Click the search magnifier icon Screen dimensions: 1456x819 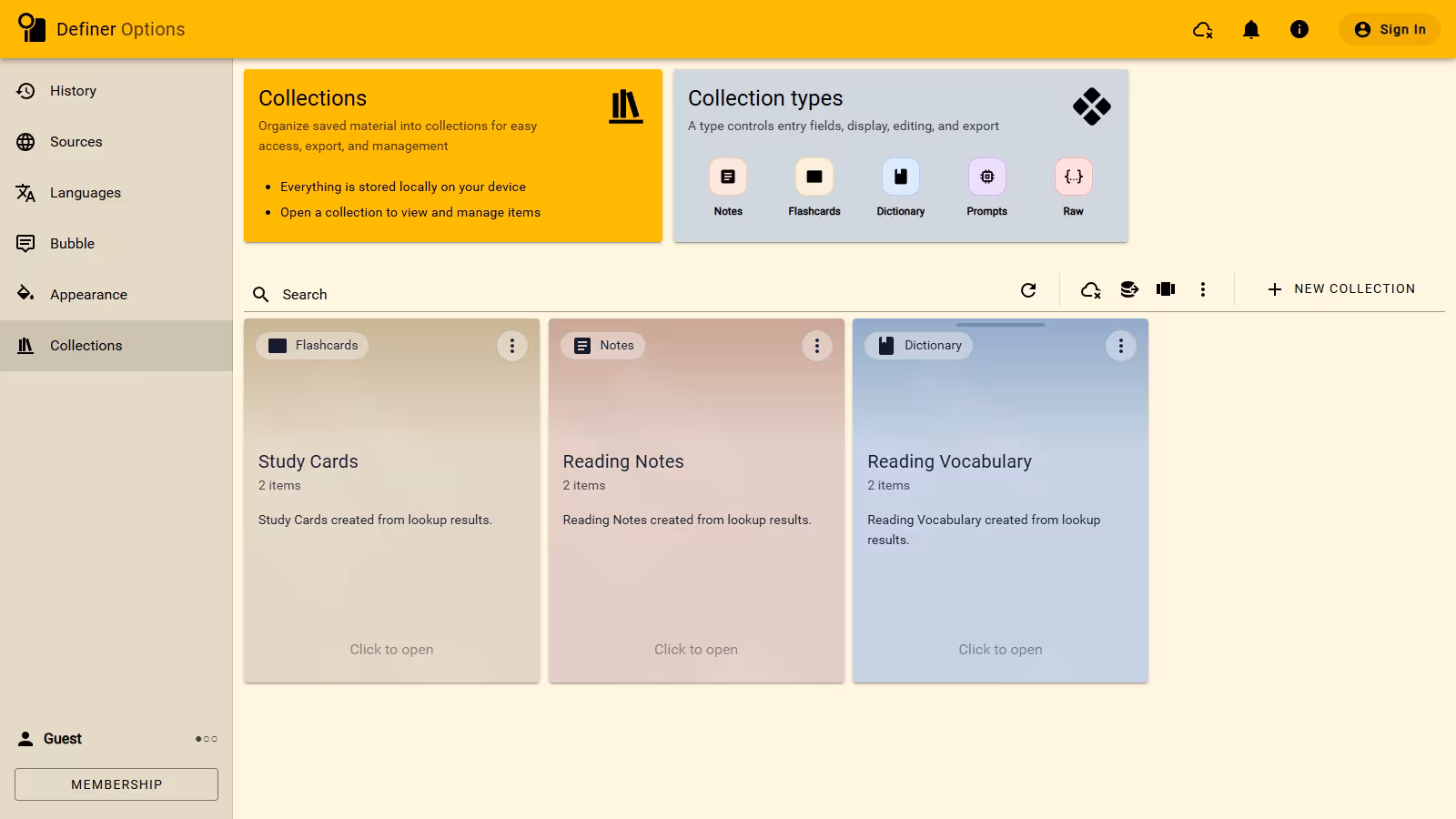261,295
